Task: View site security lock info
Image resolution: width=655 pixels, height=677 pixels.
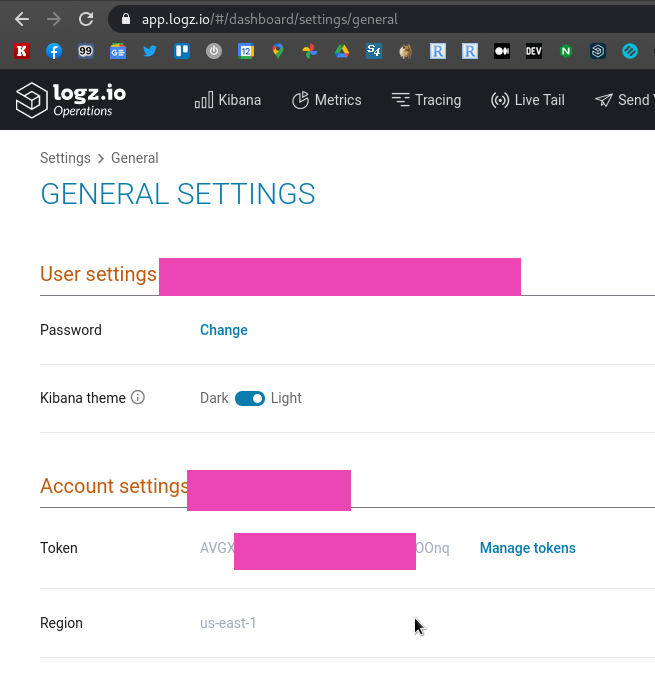Action: [126, 19]
